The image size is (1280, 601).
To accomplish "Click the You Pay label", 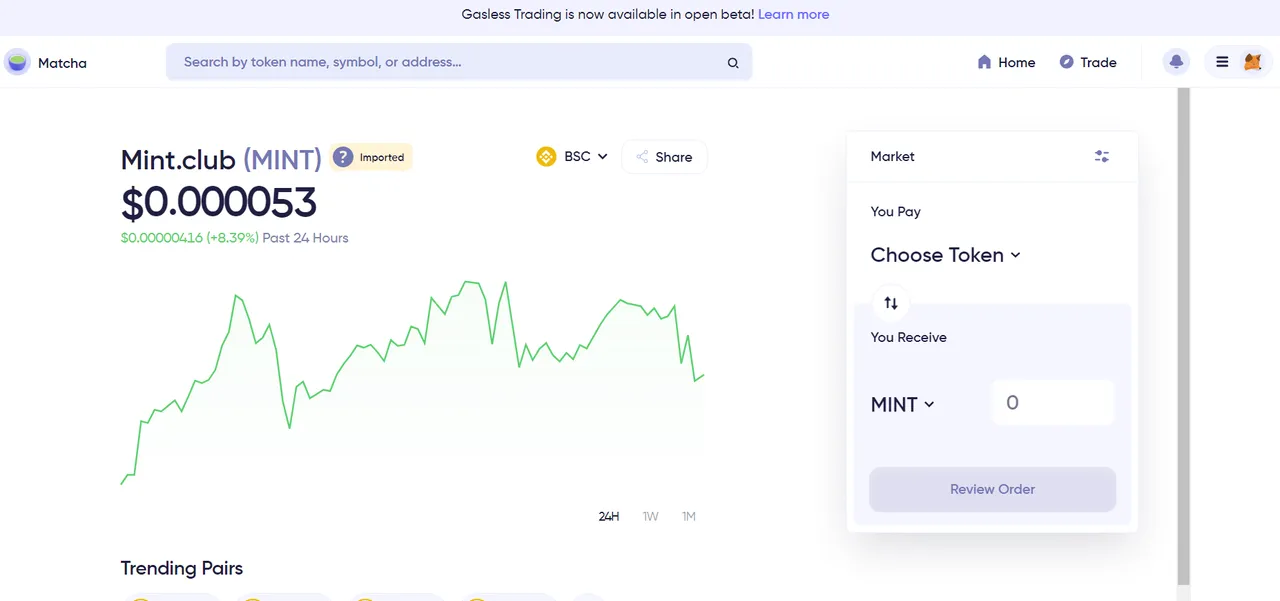I will [x=896, y=212].
